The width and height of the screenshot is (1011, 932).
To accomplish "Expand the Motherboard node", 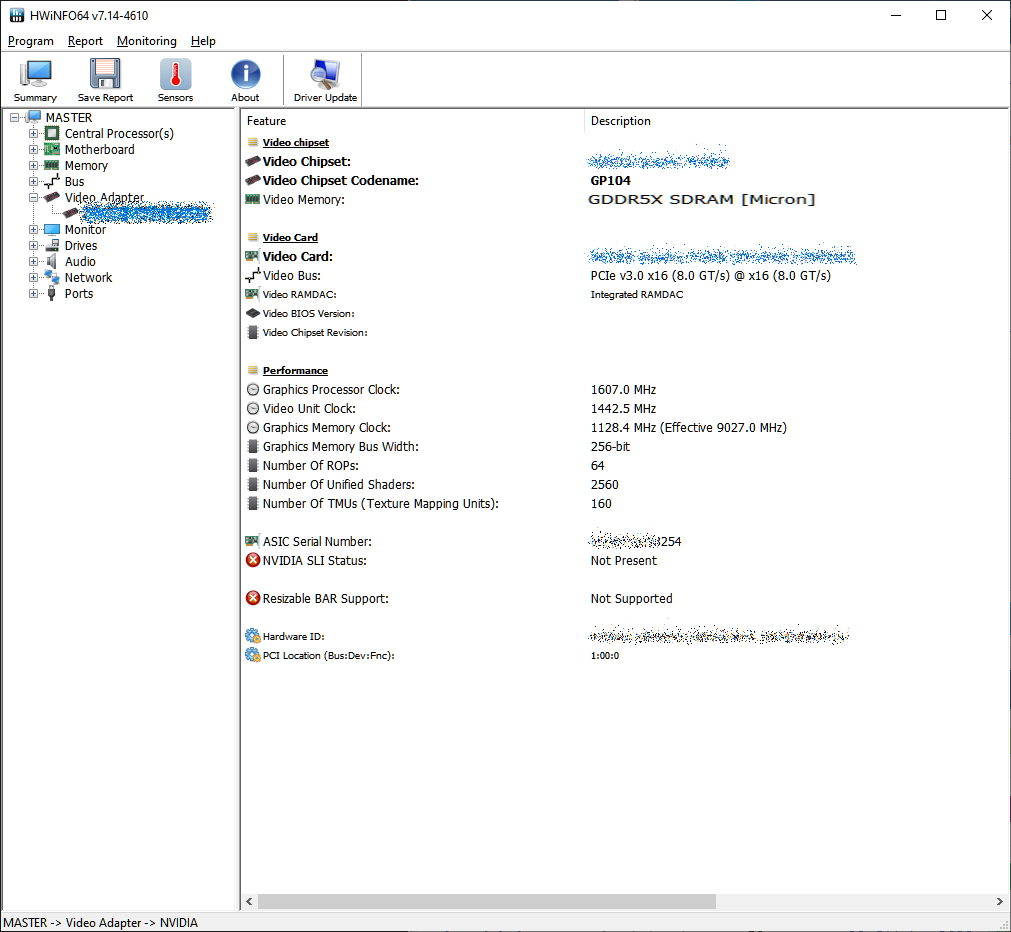I will coord(34,150).
